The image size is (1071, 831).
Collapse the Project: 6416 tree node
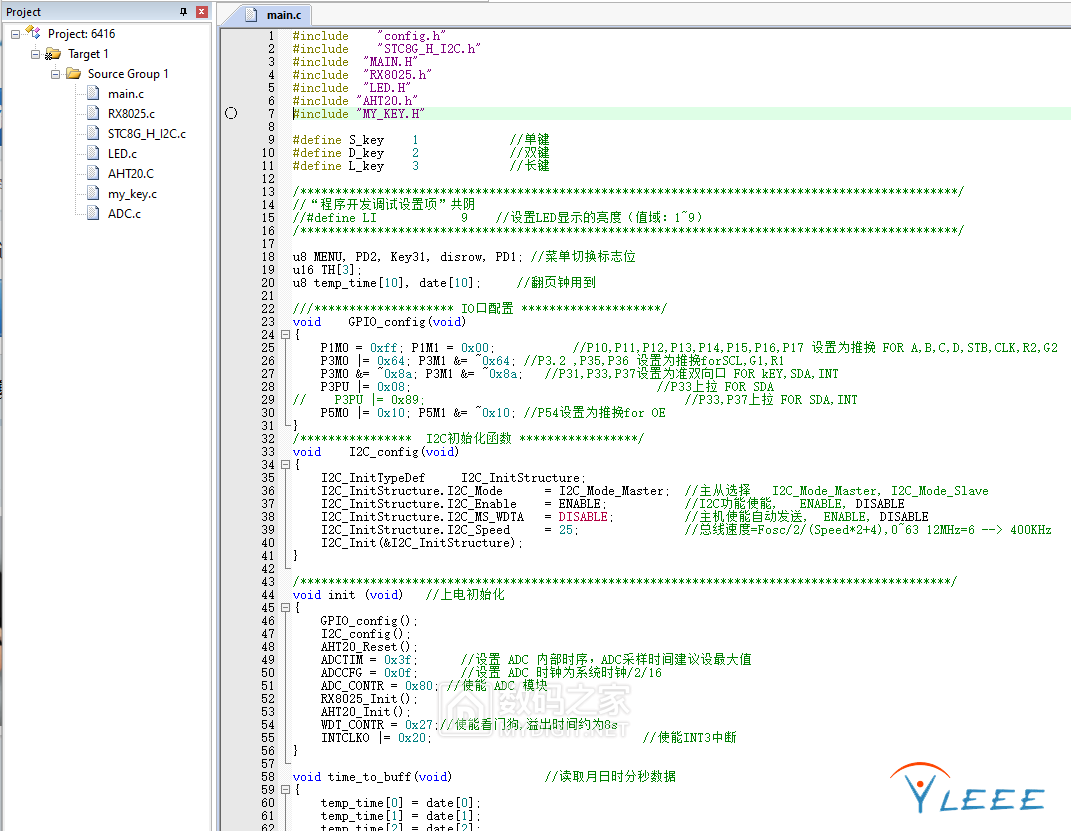[16, 34]
